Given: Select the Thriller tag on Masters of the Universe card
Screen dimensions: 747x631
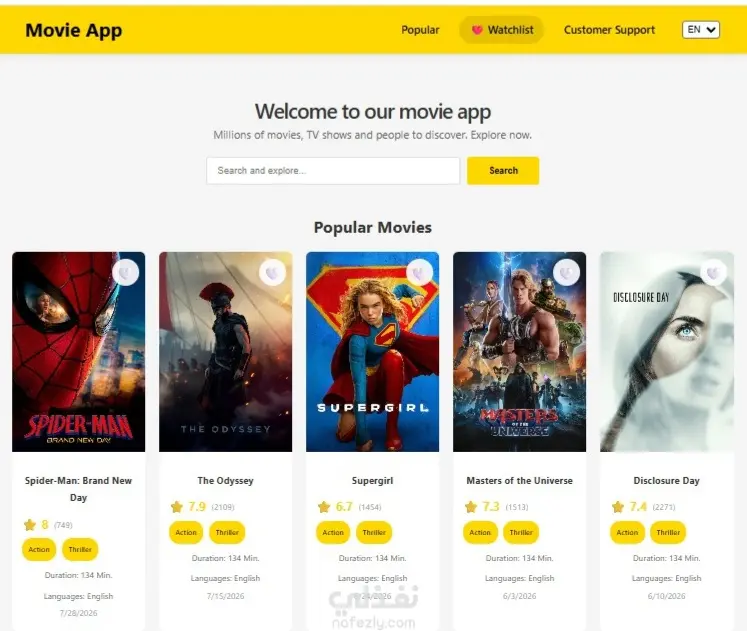Looking at the screenshot, I should [521, 532].
